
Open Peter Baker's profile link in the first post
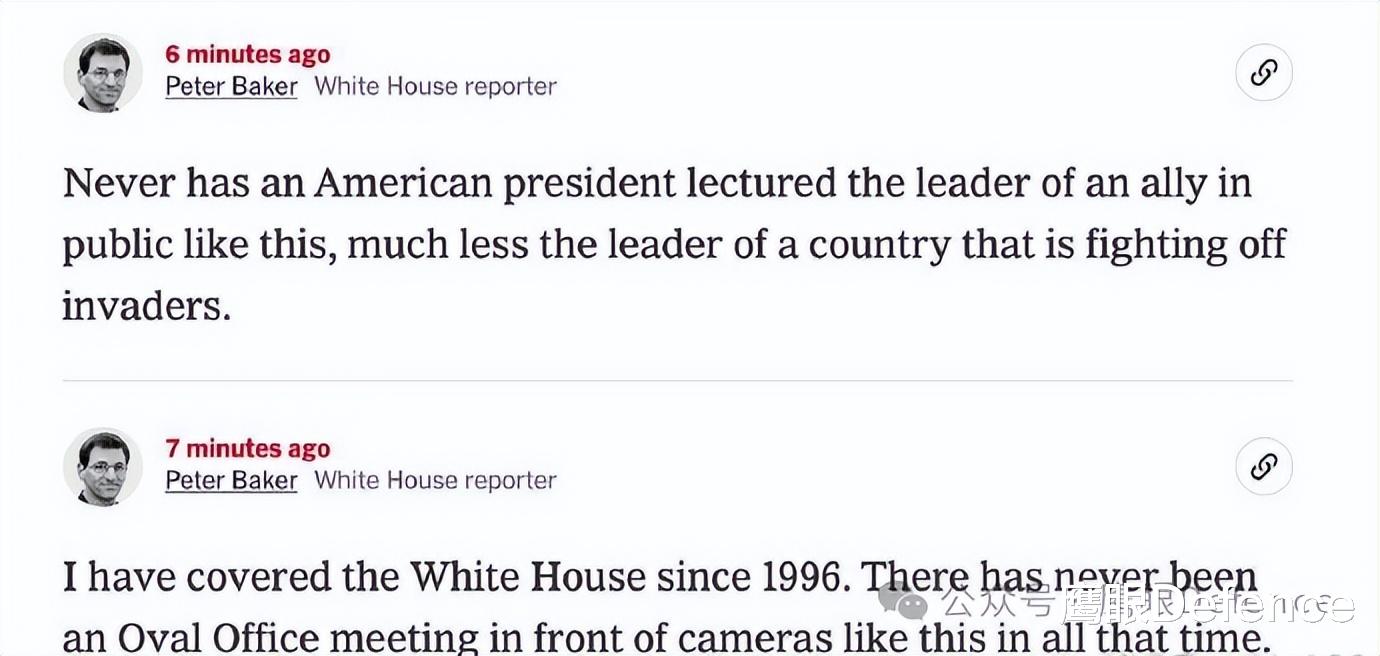click(x=231, y=87)
